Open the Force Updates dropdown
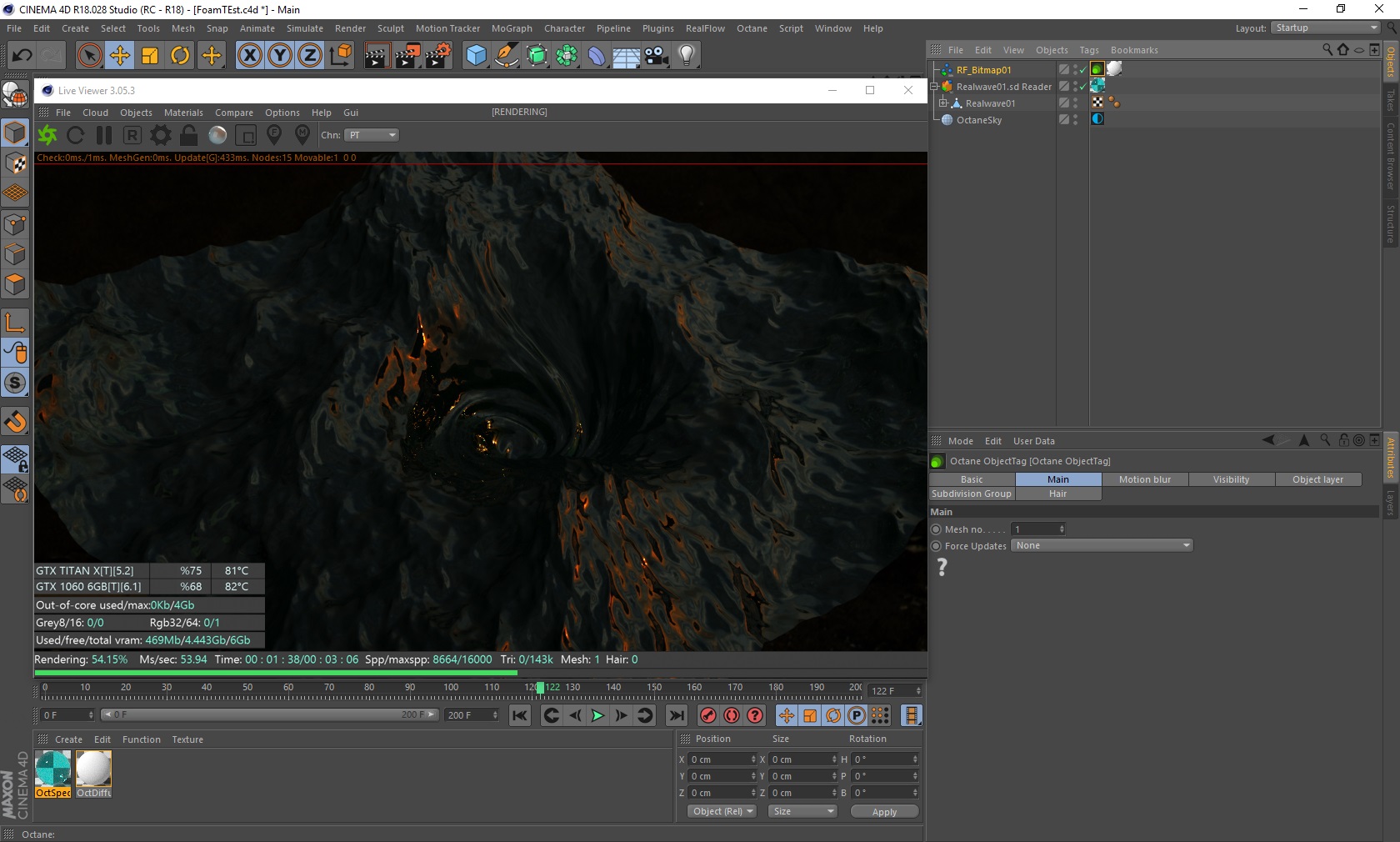Viewport: 1400px width, 842px height. click(x=1102, y=546)
